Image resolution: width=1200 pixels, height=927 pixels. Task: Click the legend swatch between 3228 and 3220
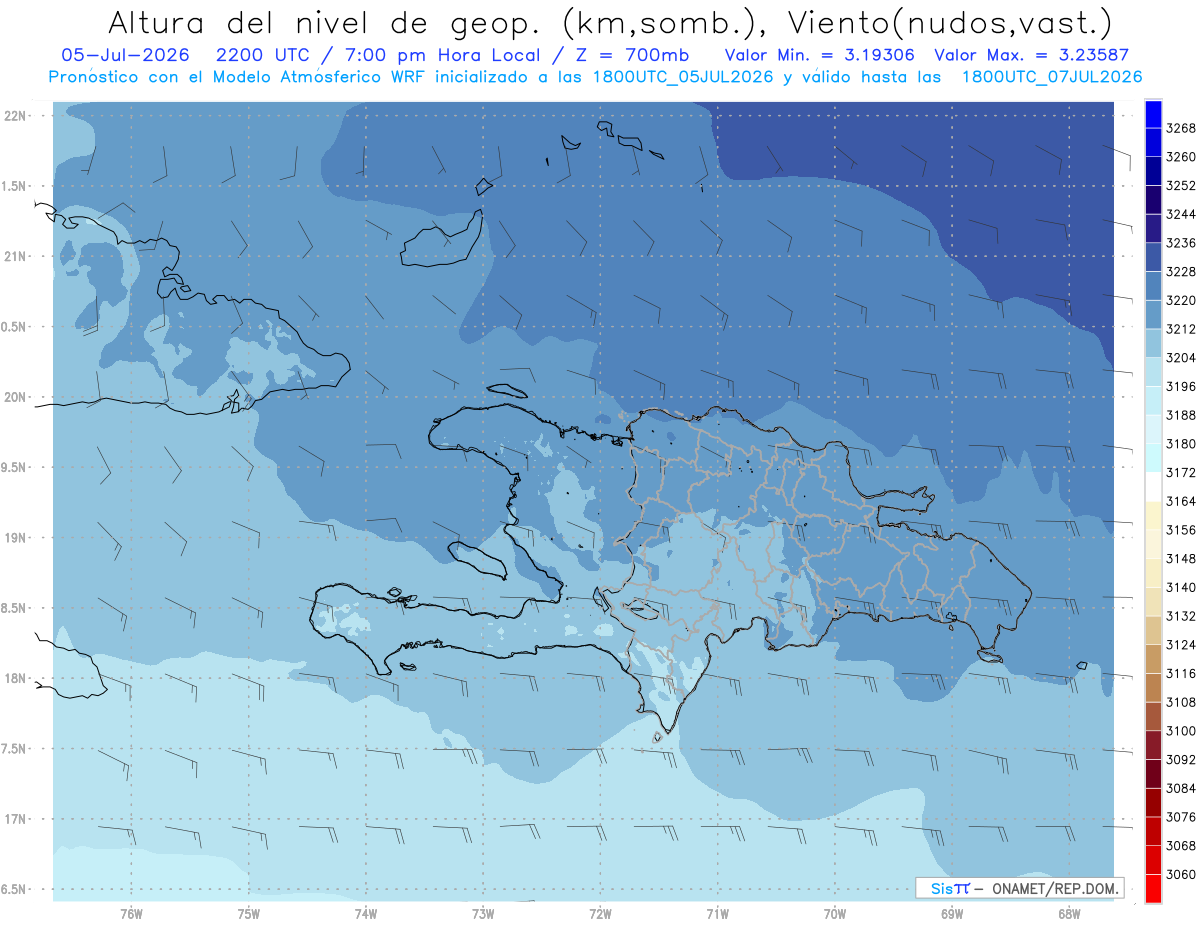click(x=1153, y=286)
